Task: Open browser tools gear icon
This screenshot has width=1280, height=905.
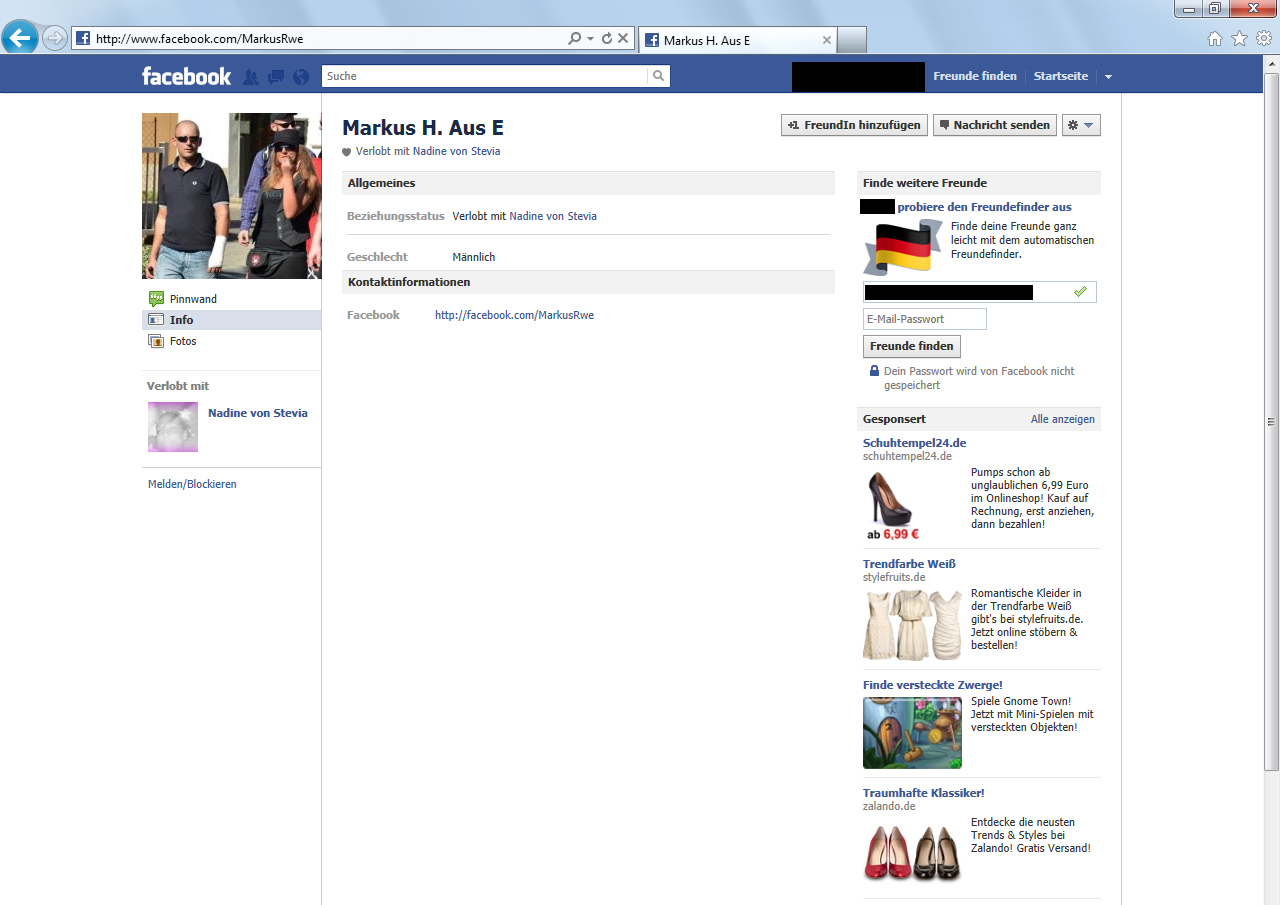Action: point(1264,39)
